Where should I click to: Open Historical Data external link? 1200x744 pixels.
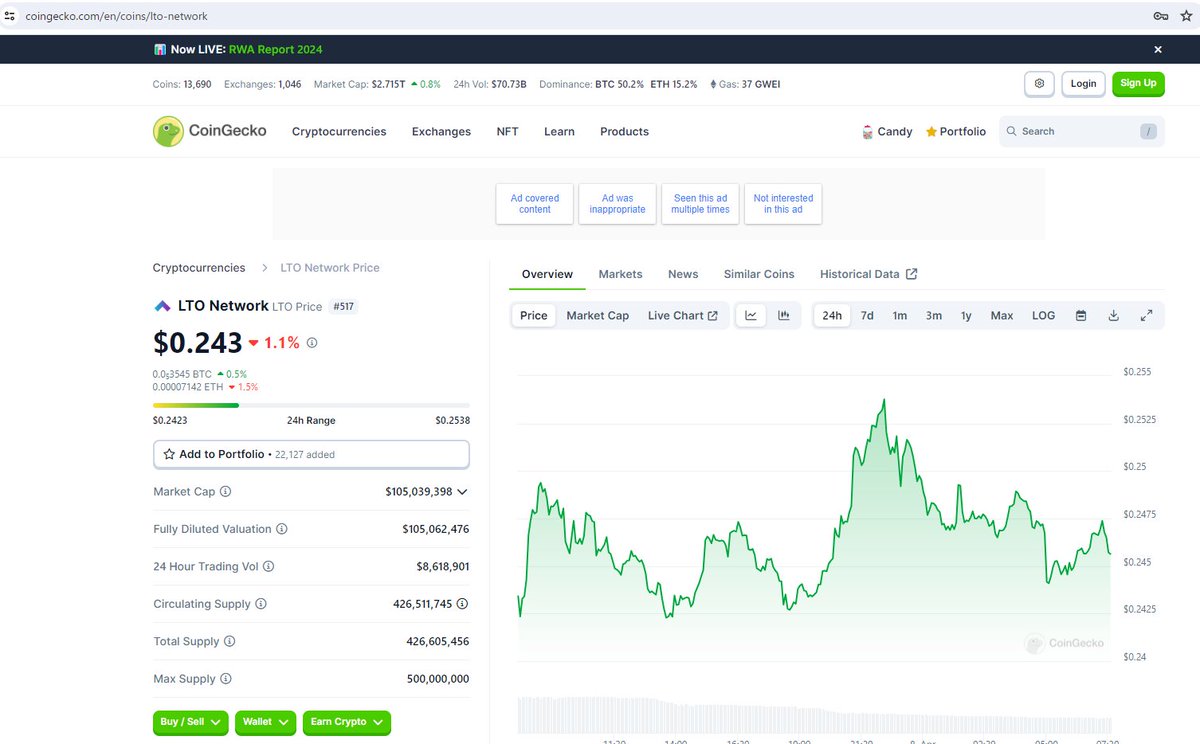pos(868,274)
